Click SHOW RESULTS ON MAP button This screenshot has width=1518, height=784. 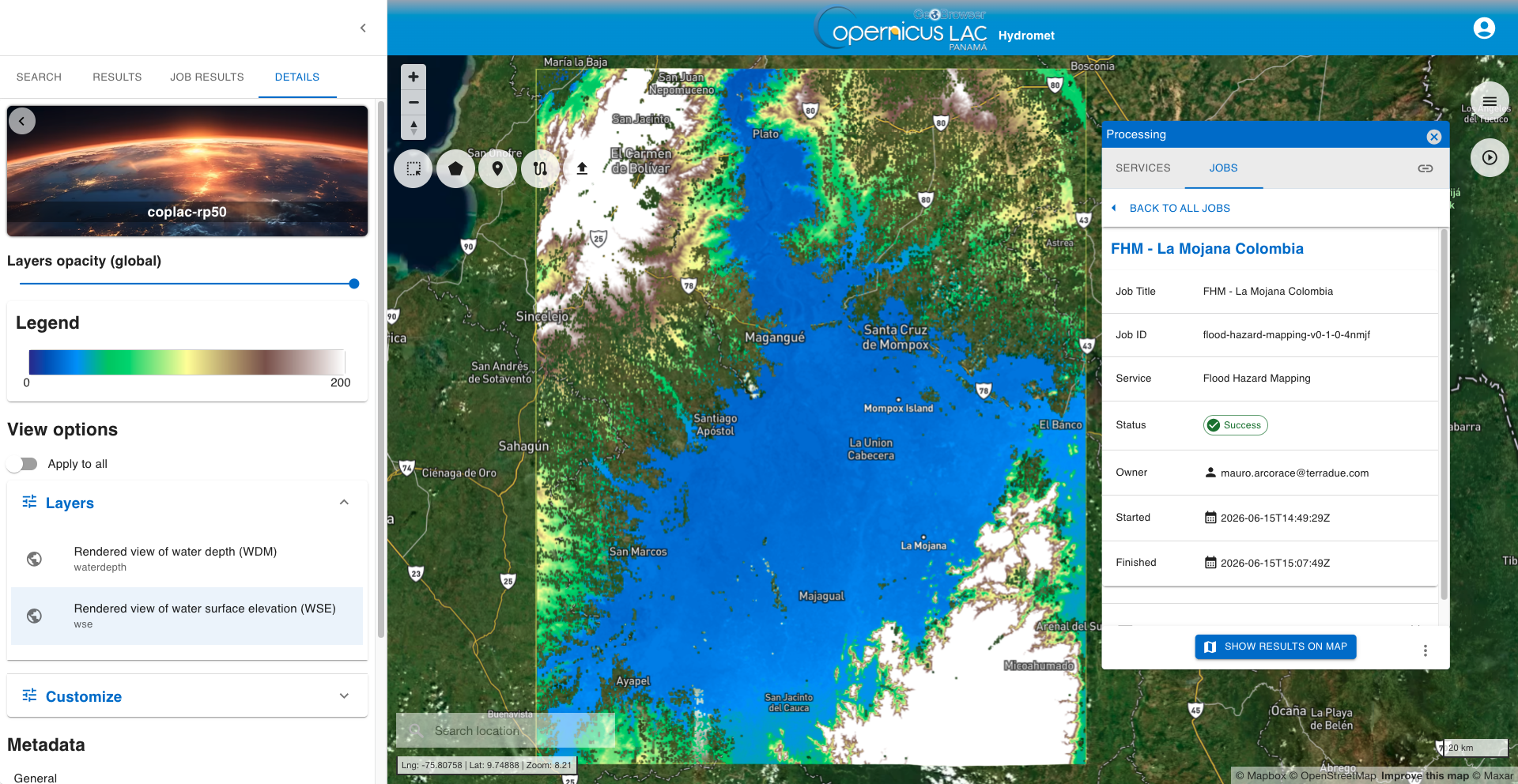tap(1275, 646)
